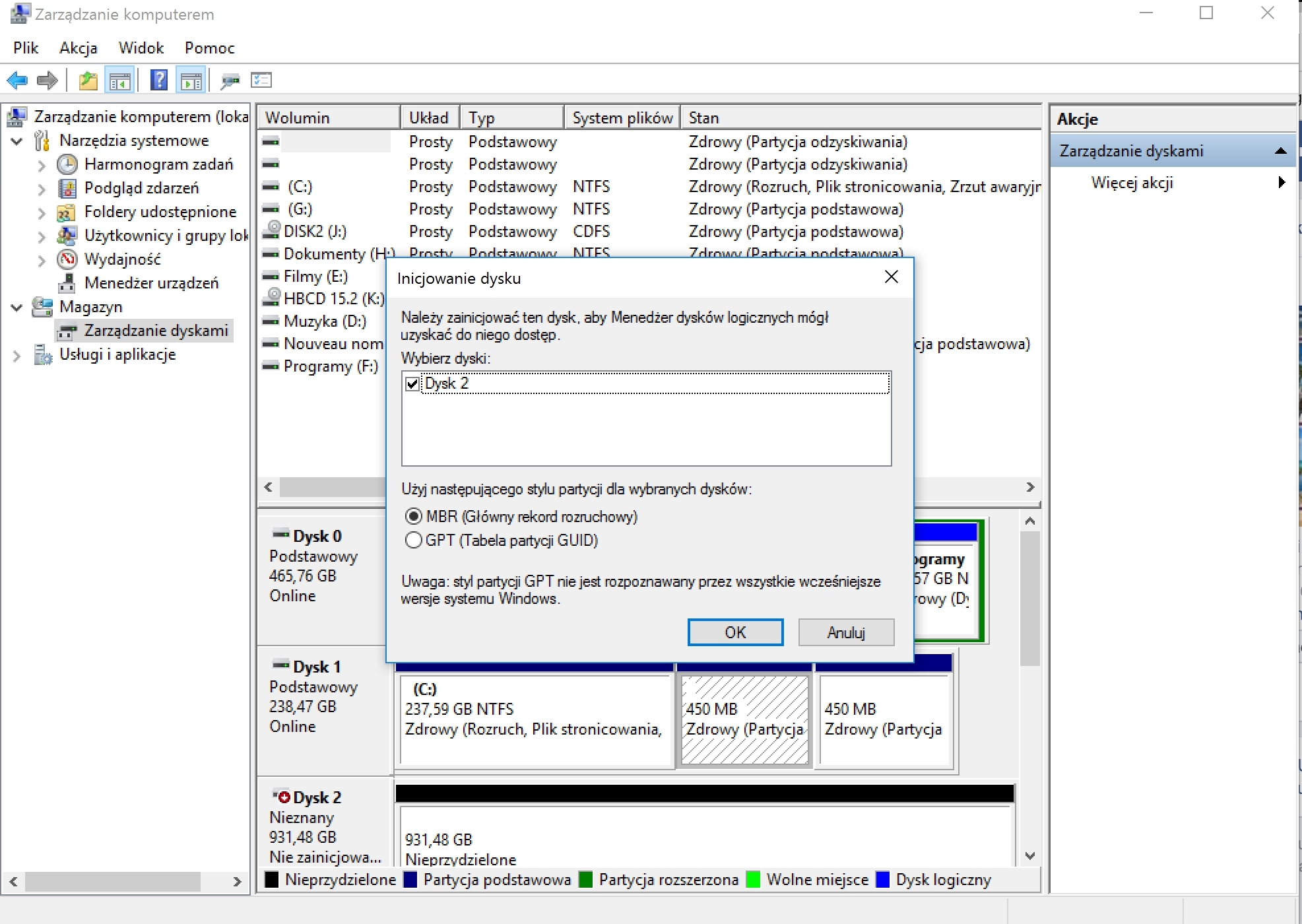This screenshot has height=924, width=1302.
Task: Click the blue Help question mark icon
Action: 159,81
